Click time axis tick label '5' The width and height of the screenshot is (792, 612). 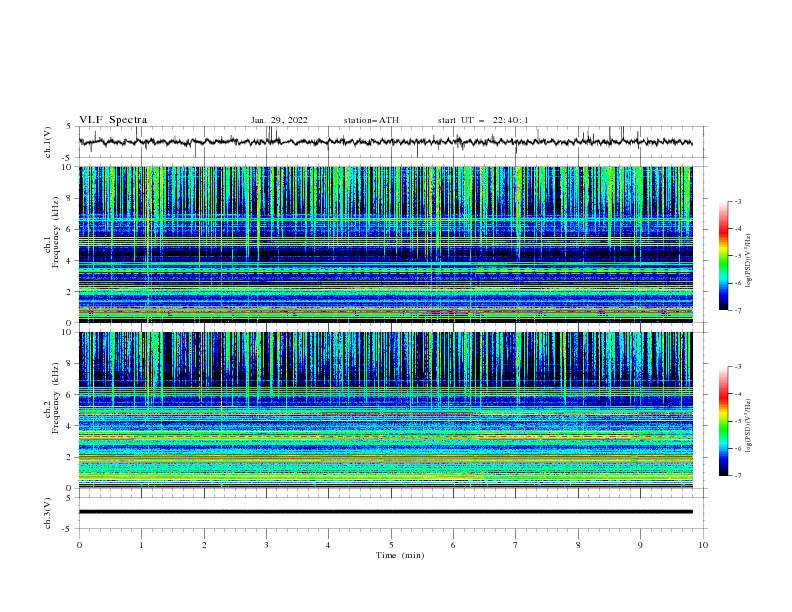point(391,545)
